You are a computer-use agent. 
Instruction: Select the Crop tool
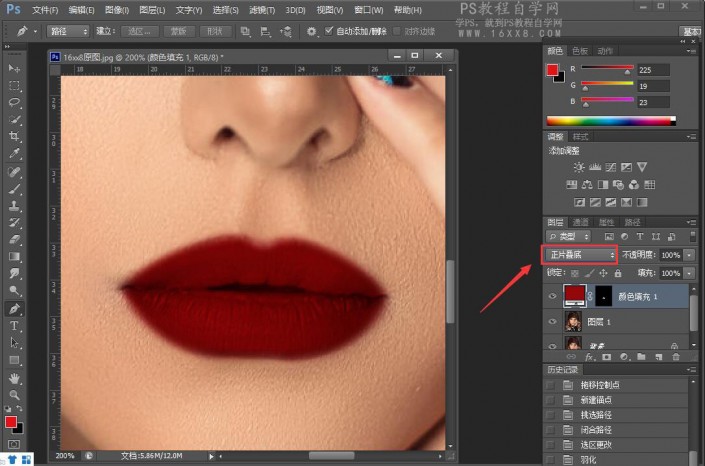[14, 136]
